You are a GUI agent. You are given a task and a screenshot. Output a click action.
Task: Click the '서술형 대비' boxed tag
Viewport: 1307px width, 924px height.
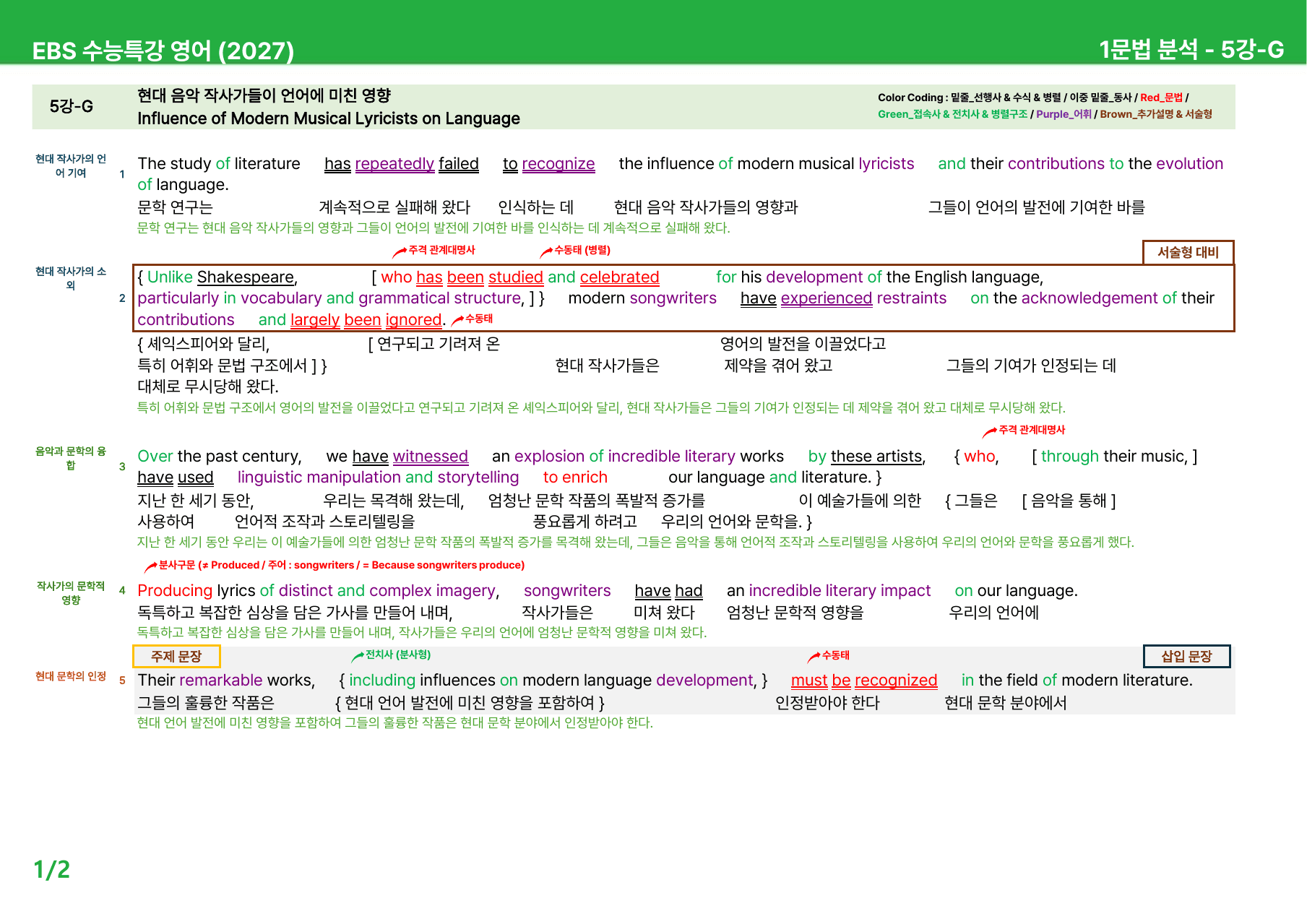1188,252
